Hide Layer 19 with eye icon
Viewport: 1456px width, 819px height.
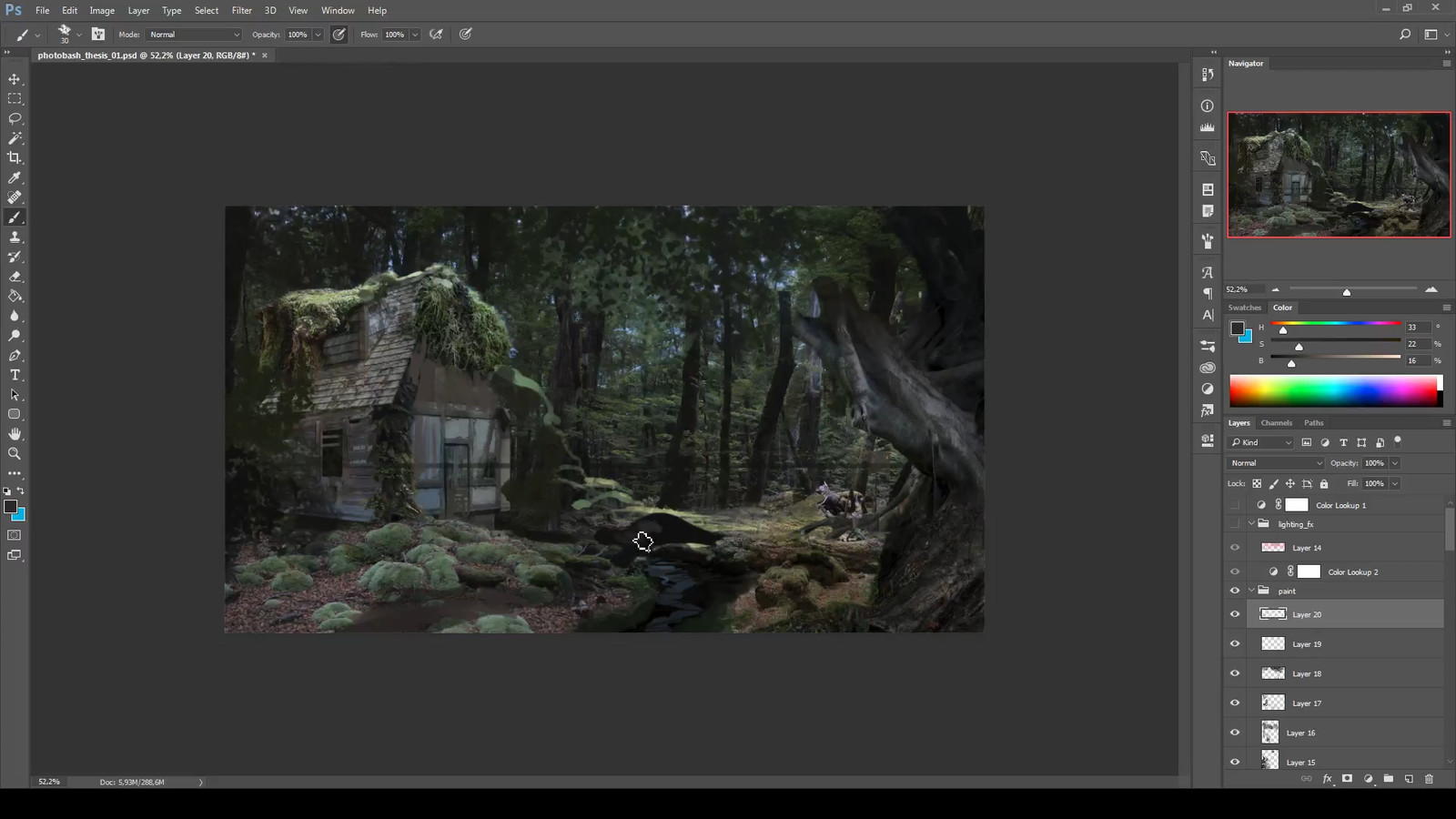tap(1235, 644)
